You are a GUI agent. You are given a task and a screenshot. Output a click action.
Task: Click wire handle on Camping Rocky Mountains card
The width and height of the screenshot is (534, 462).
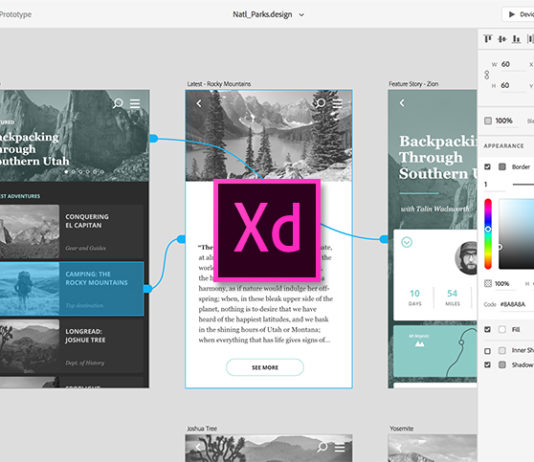coord(147,289)
